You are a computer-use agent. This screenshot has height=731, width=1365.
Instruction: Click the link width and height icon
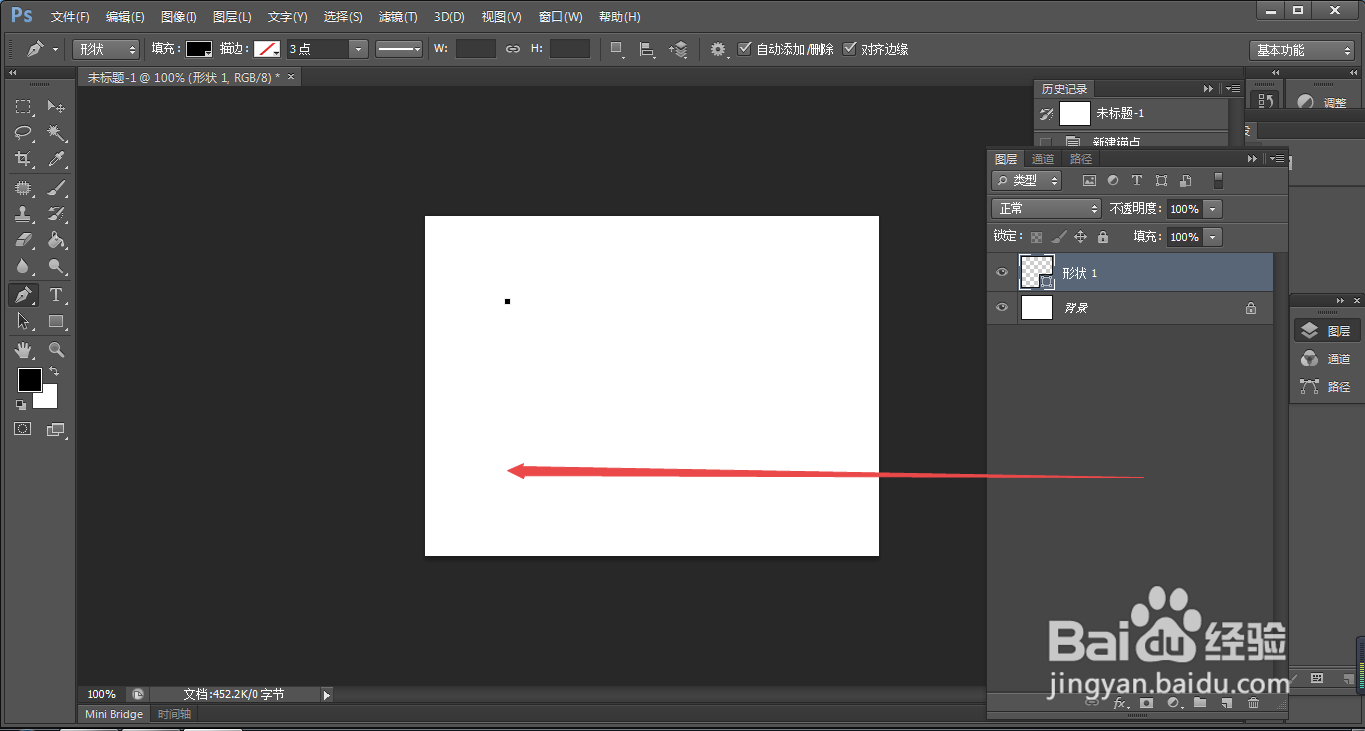(513, 49)
